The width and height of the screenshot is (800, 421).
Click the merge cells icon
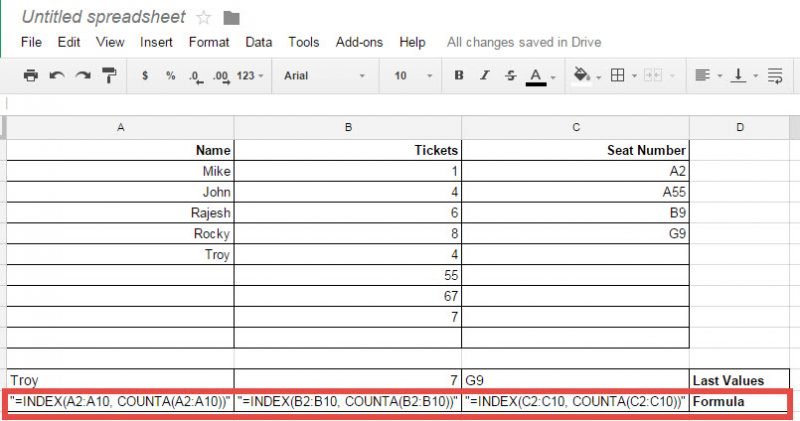click(x=653, y=76)
